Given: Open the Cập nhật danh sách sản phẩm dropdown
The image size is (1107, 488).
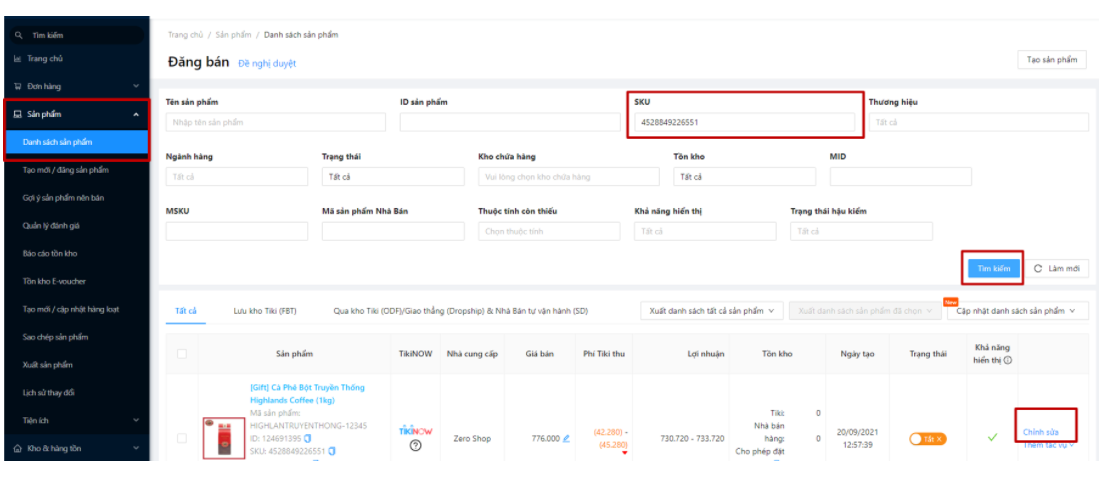Looking at the screenshot, I should [x=1017, y=311].
